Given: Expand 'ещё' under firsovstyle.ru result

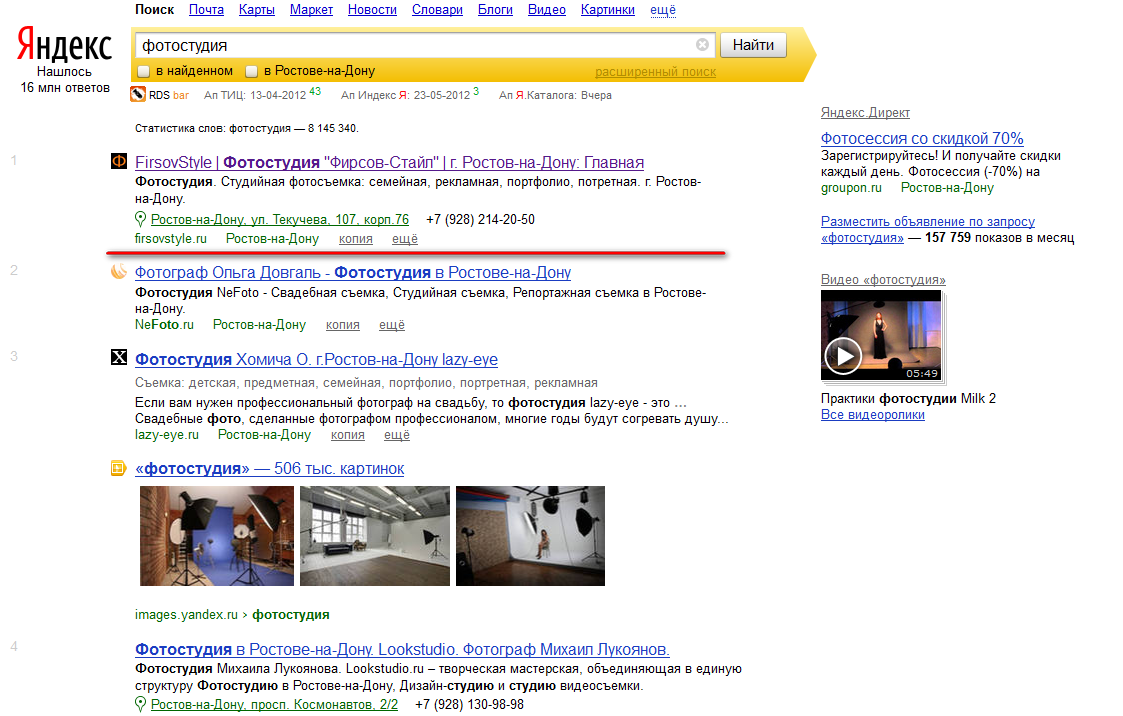Looking at the screenshot, I should (x=405, y=238).
